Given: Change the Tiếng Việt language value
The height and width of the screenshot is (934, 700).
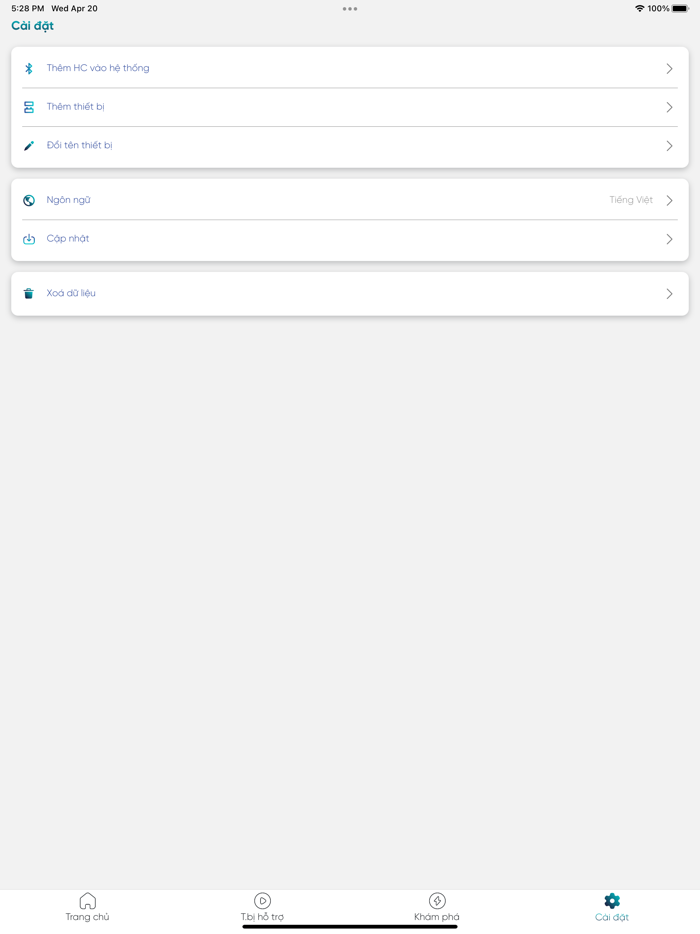Looking at the screenshot, I should pos(630,201).
